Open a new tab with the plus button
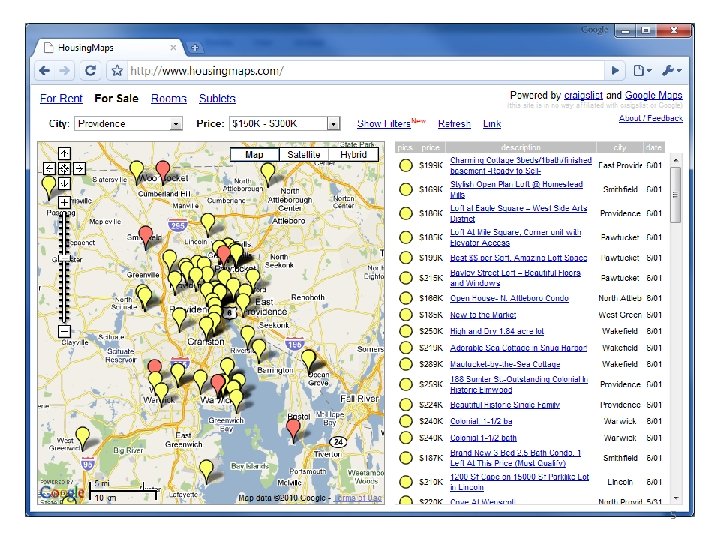This screenshot has height=540, width=720. tap(195, 48)
